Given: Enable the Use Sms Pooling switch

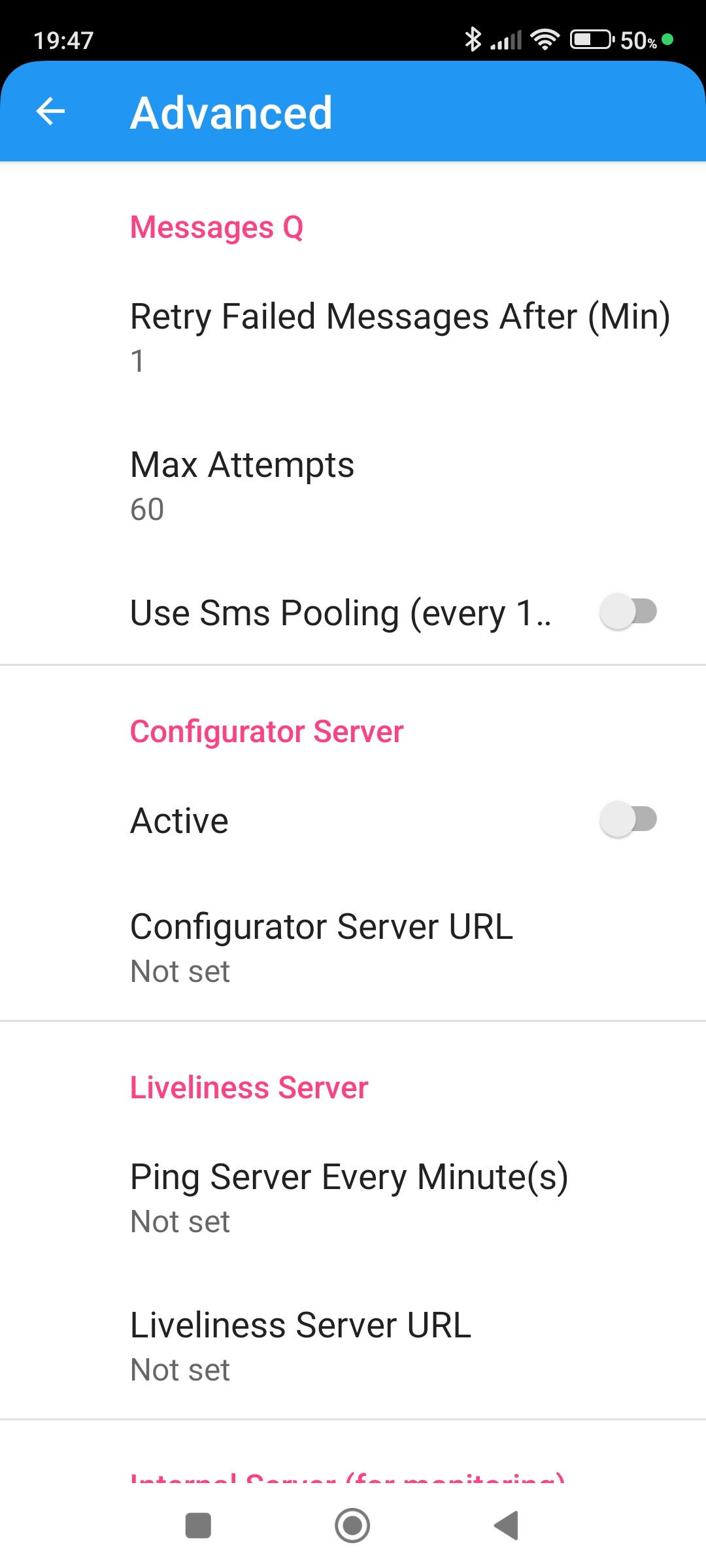Looking at the screenshot, I should [x=628, y=612].
